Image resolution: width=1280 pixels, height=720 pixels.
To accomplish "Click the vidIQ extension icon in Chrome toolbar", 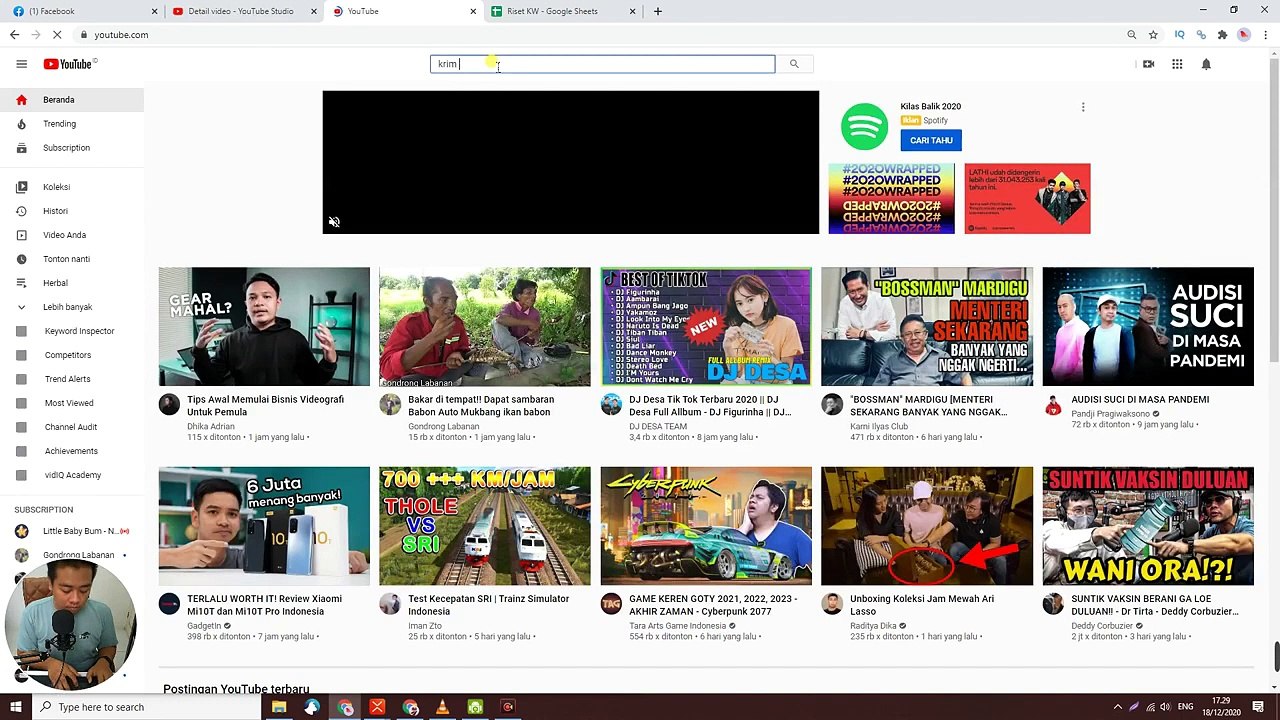I will pyautogui.click(x=1179, y=35).
